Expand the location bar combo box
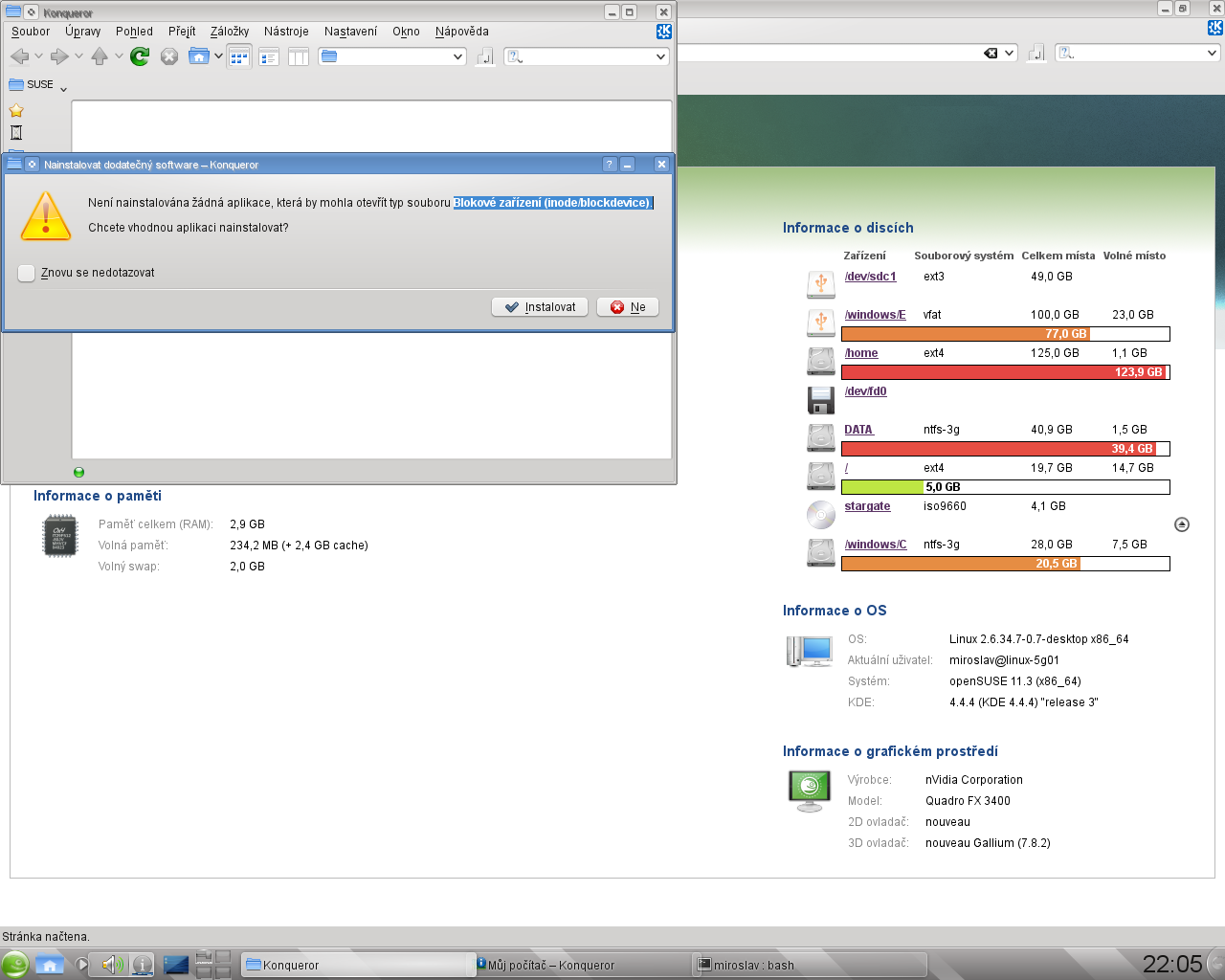This screenshot has width=1225, height=980. [457, 56]
